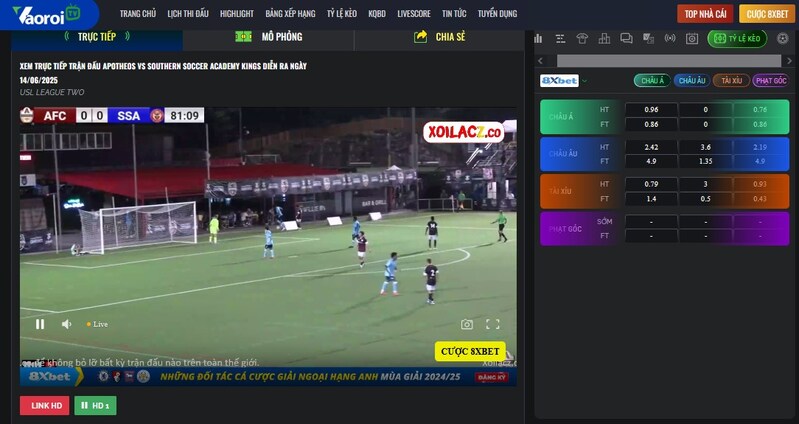Click the Châu Á green row label
Screen dimensions: 799x424
[x=561, y=117]
